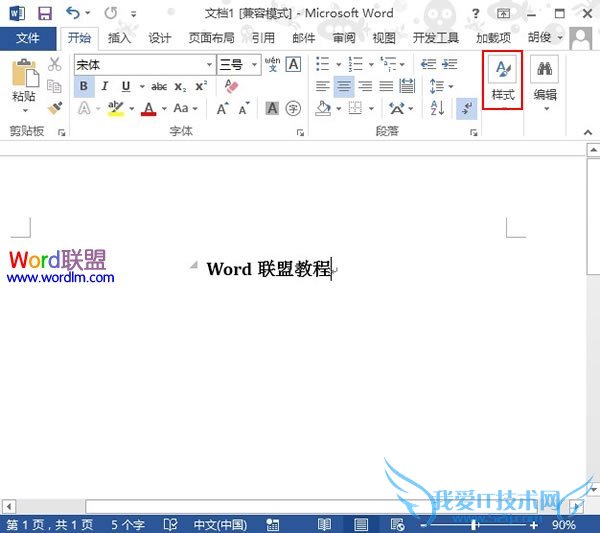Image resolution: width=600 pixels, height=533 pixels.
Task: Open Word Help question mark
Action: point(475,14)
